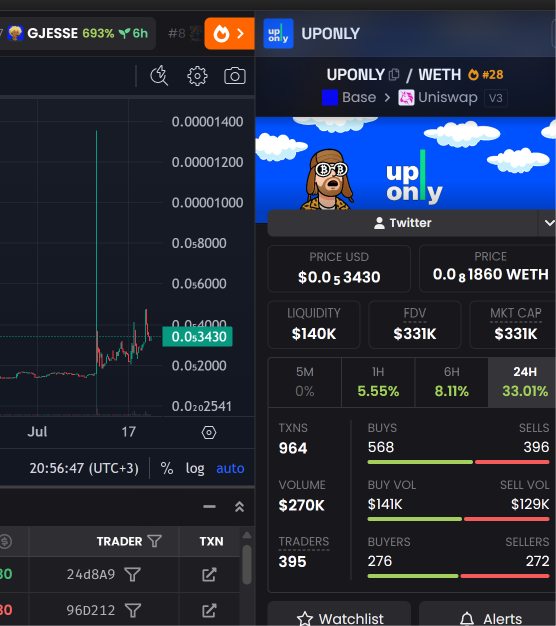Select the VOLUME $270K value
The image size is (556, 626).
[301, 505]
